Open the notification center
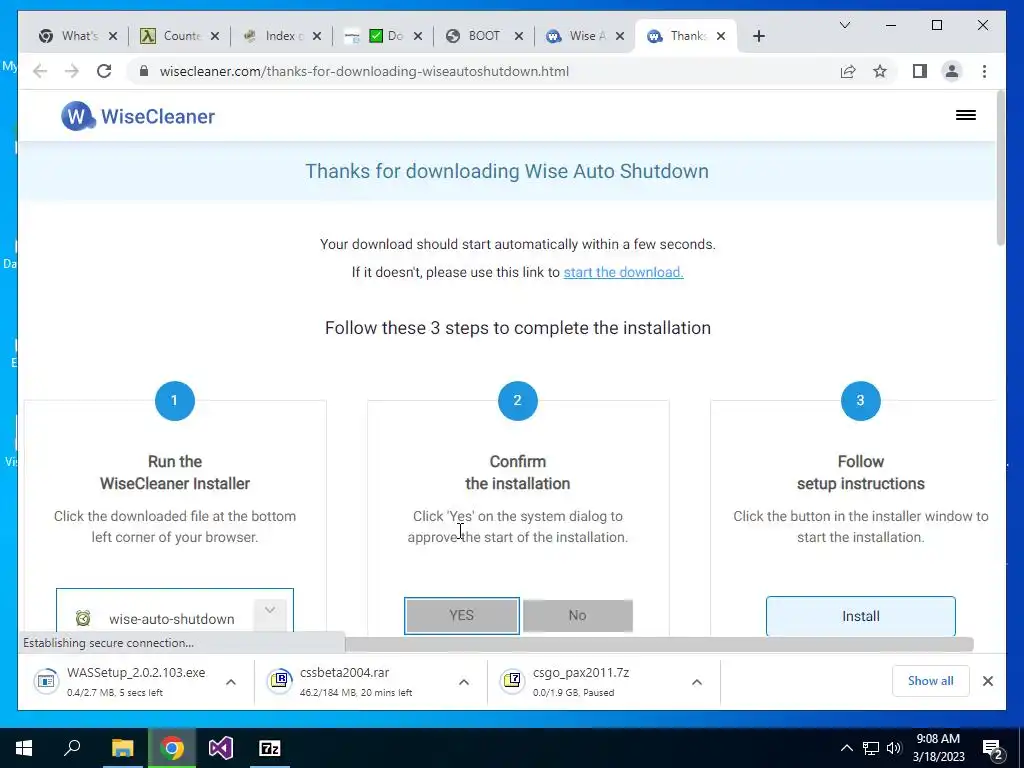This screenshot has height=768, width=1024. [x=993, y=749]
